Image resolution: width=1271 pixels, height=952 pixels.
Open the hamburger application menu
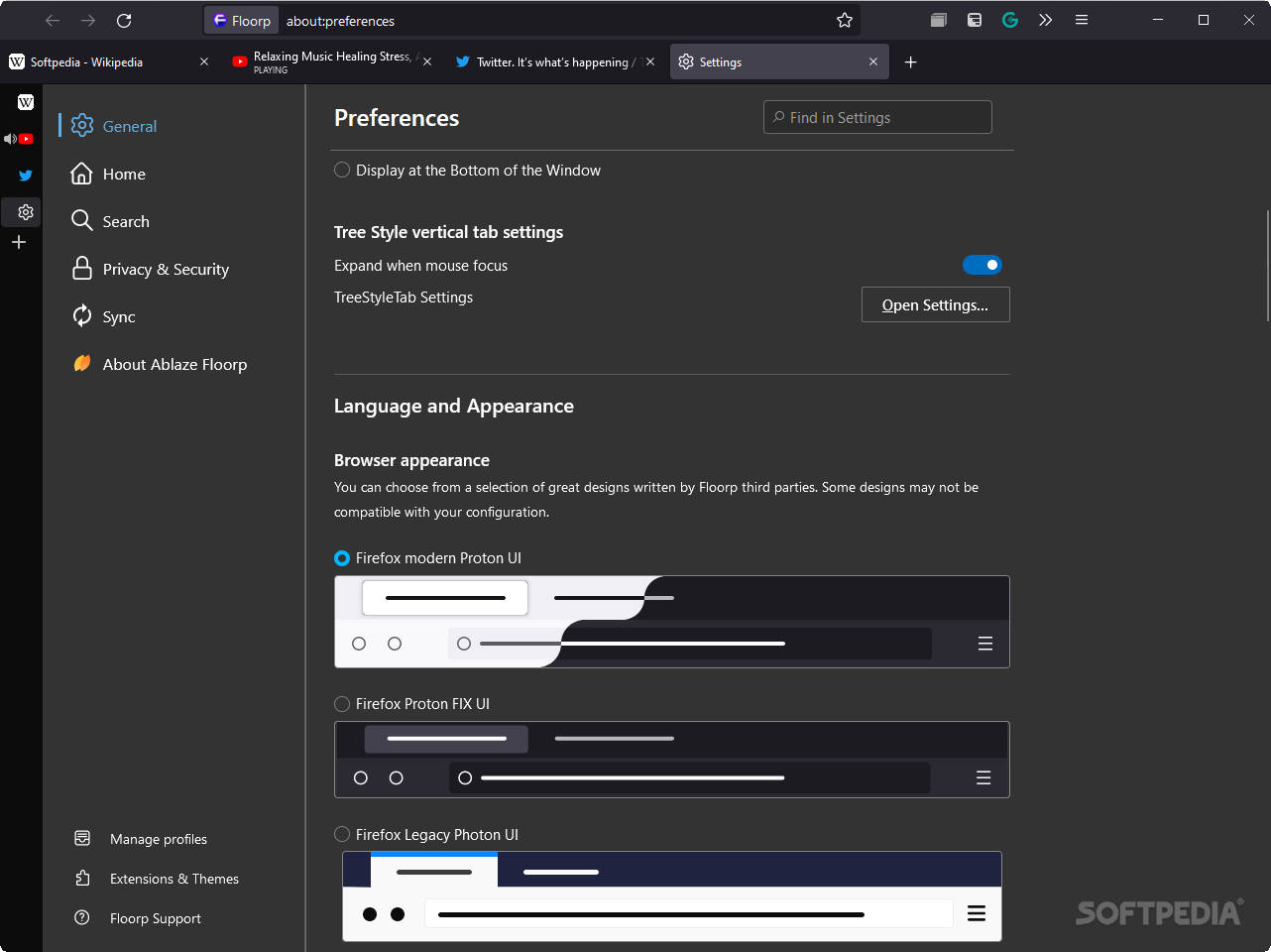pos(1082,20)
